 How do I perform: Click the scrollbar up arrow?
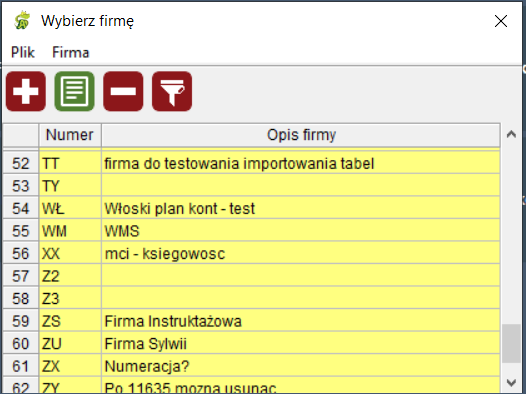[x=511, y=135]
